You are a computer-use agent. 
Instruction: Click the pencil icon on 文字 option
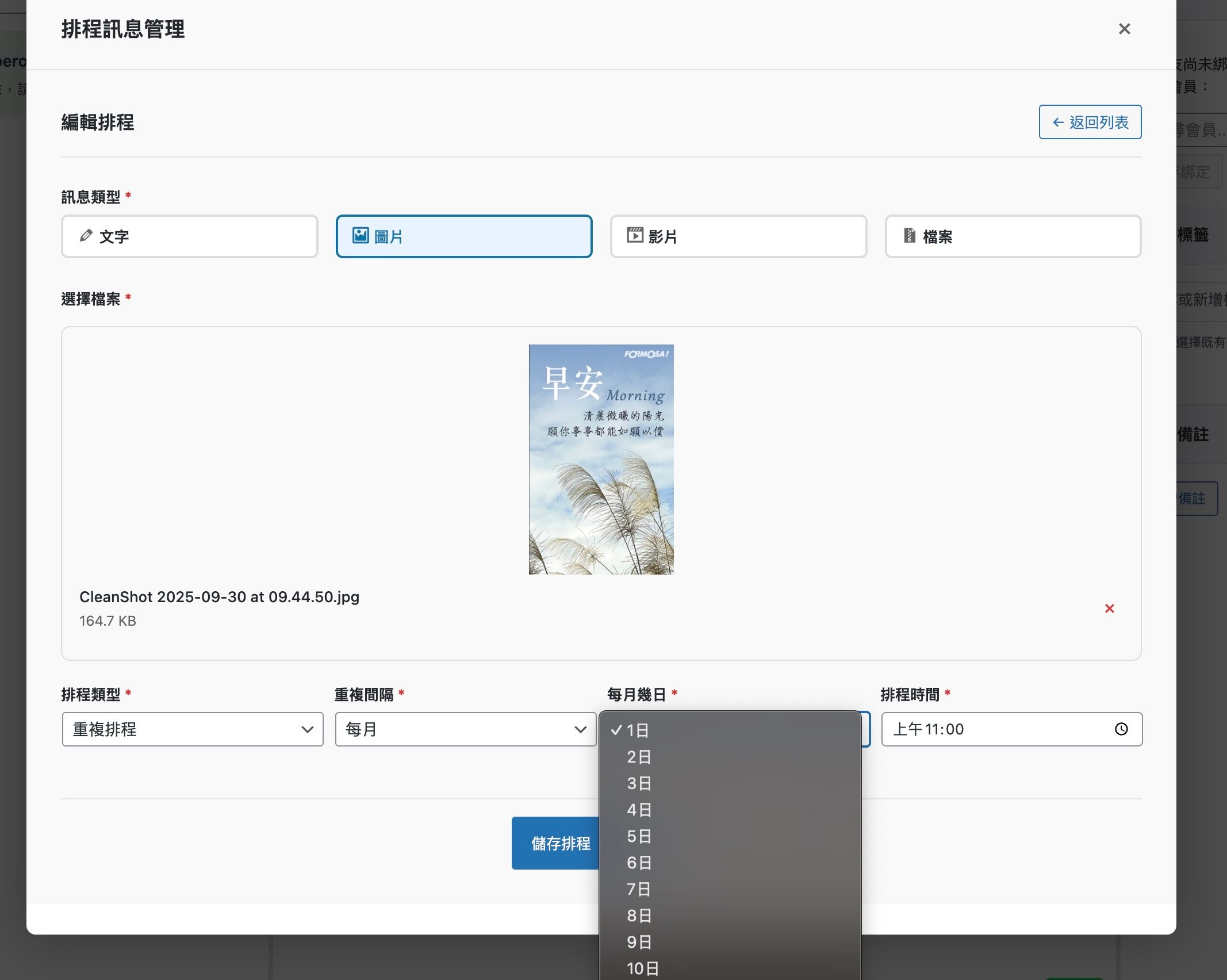pos(86,236)
